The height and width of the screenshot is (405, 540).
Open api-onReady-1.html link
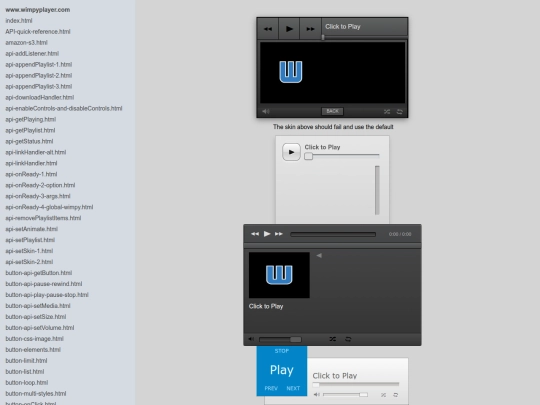tap(31, 174)
